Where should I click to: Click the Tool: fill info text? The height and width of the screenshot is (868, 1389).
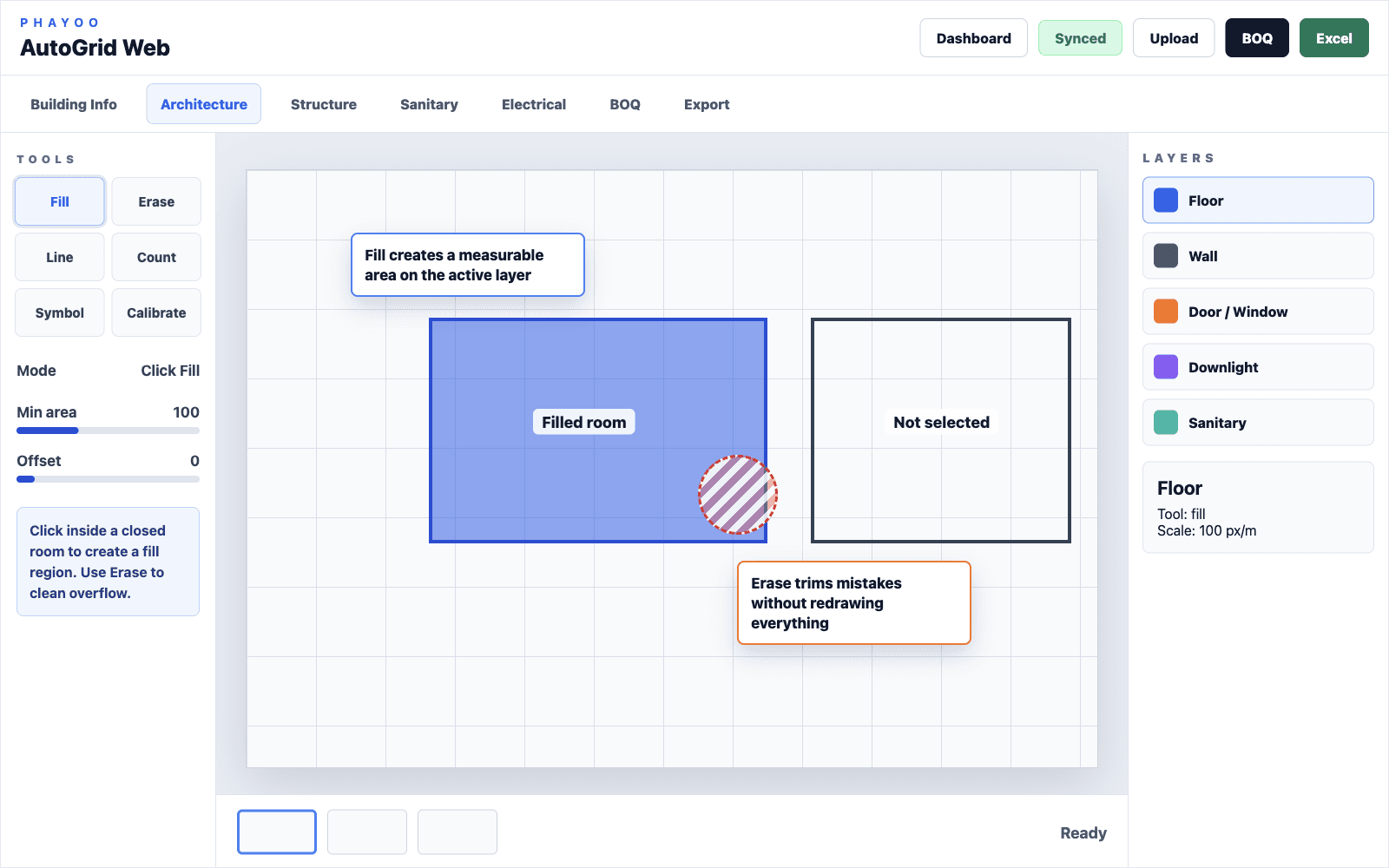pyautogui.click(x=1182, y=514)
